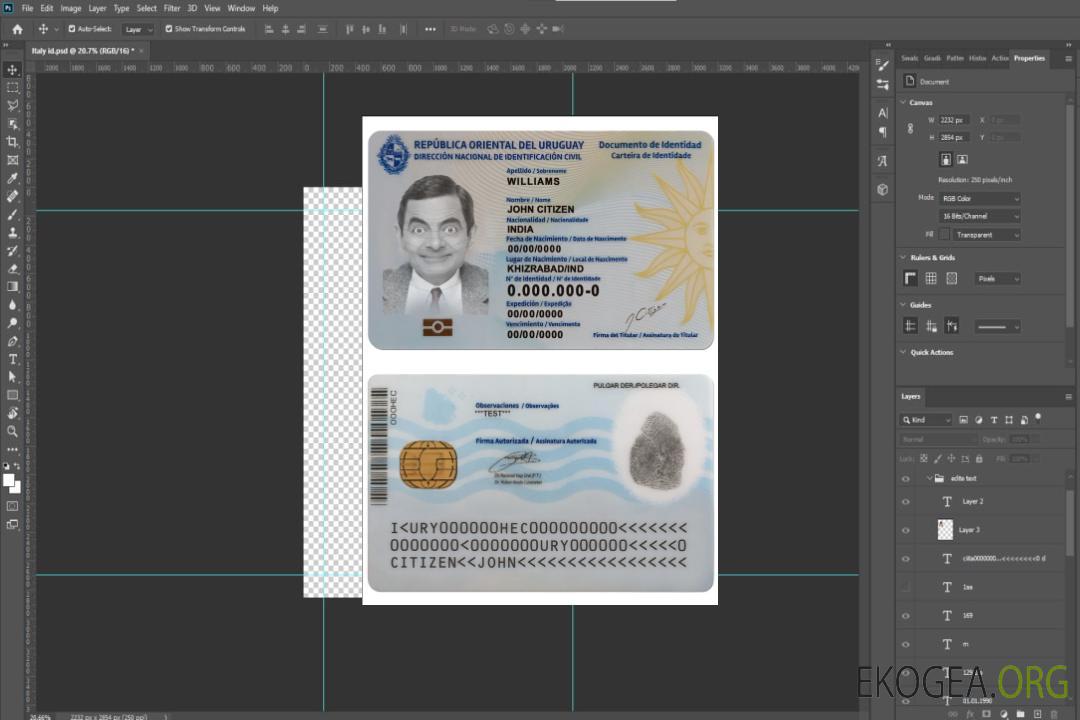
Task: Select the Clone Stamp tool
Action: [12, 232]
